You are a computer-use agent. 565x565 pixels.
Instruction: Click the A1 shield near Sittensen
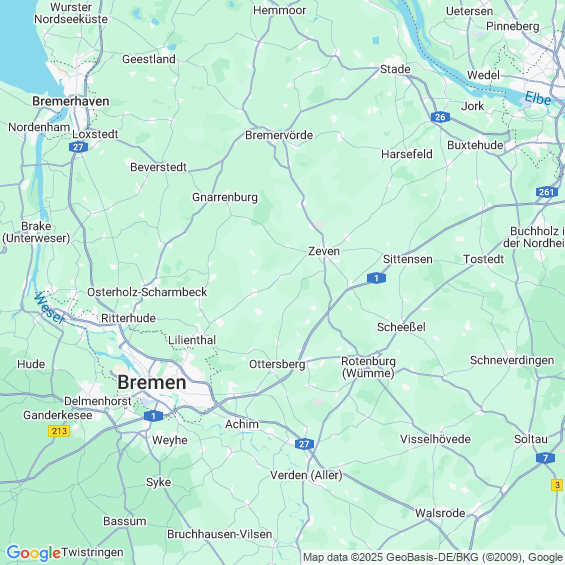click(376, 278)
